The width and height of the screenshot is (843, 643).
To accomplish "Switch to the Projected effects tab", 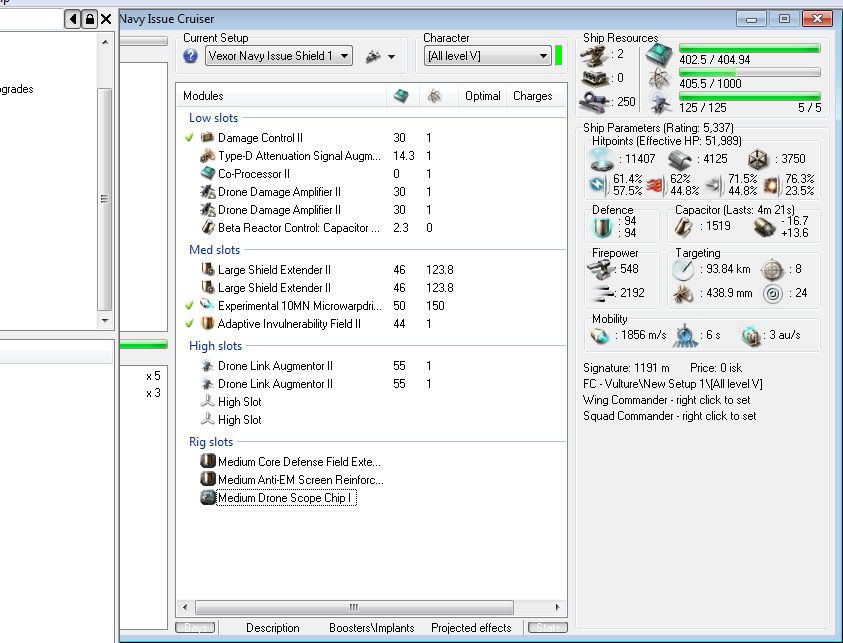I will click(x=471, y=628).
